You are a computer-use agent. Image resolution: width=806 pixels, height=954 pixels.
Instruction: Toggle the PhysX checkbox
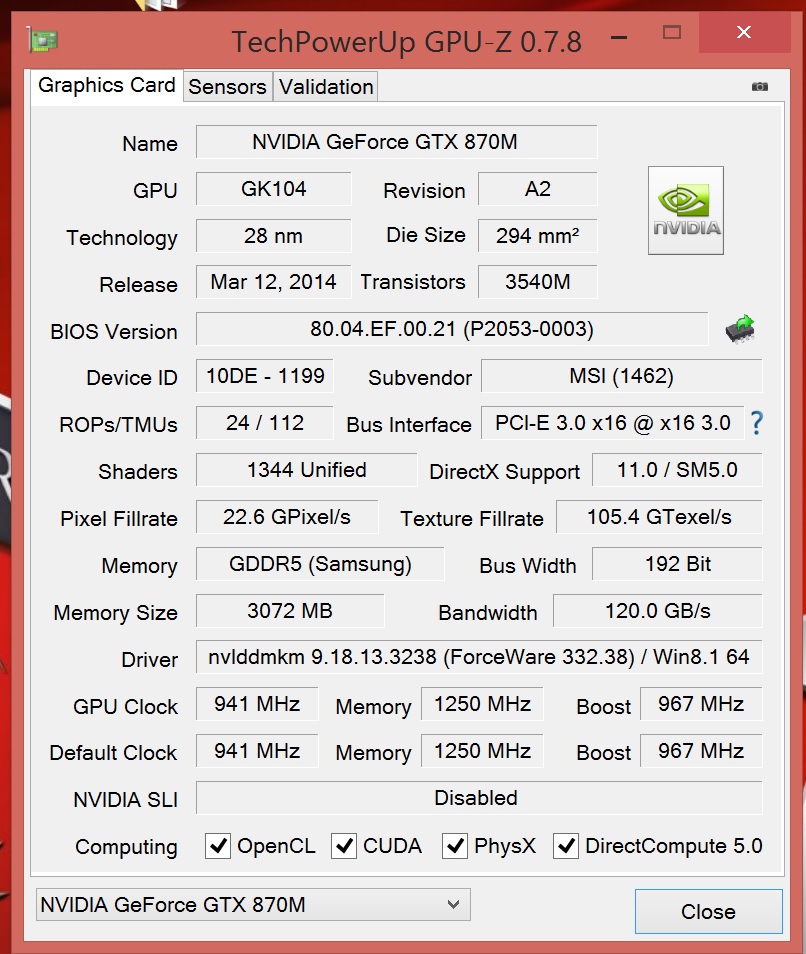coord(455,846)
